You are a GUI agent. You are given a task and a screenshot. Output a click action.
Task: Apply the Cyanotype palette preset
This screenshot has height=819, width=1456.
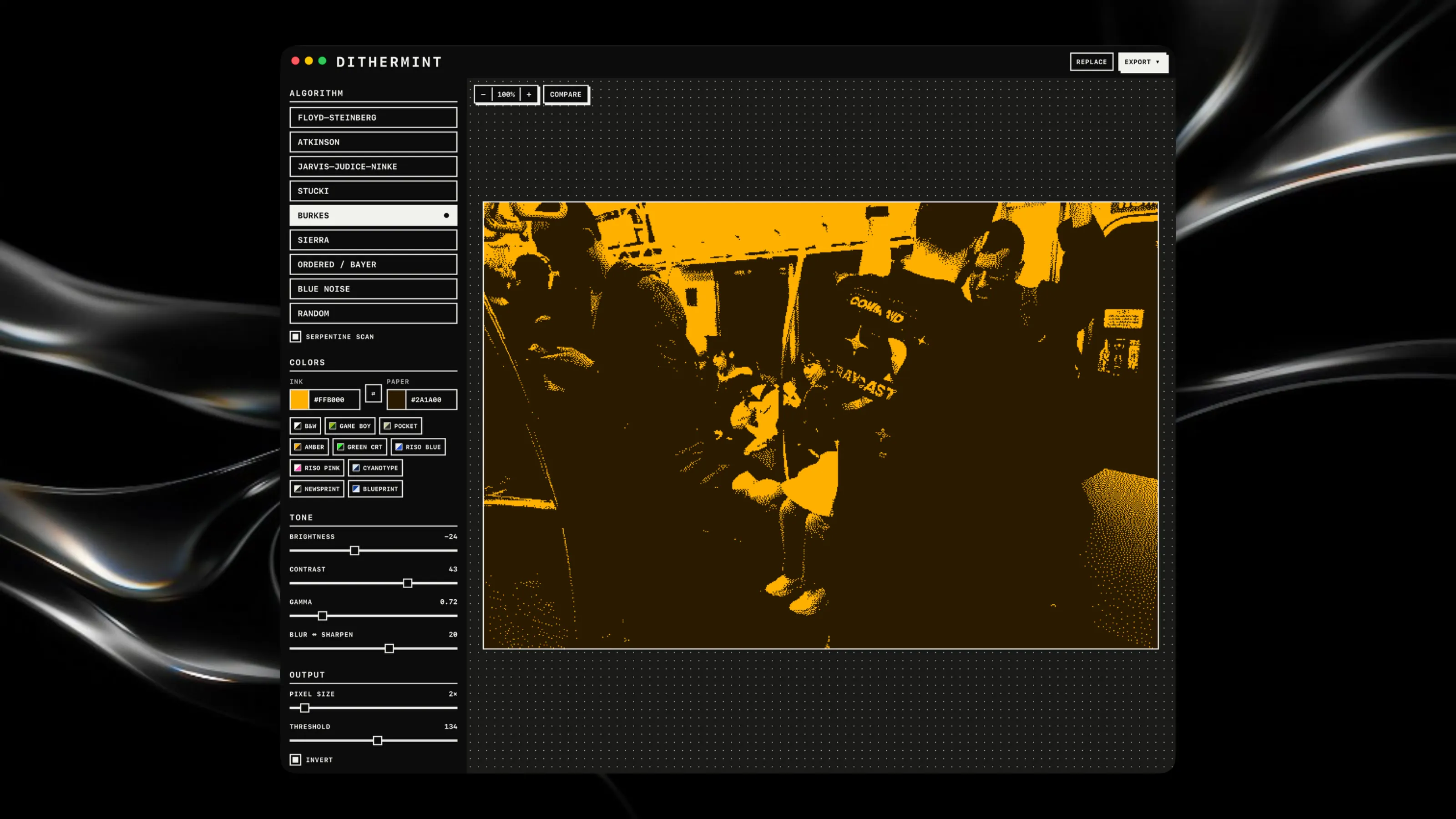tap(375, 467)
